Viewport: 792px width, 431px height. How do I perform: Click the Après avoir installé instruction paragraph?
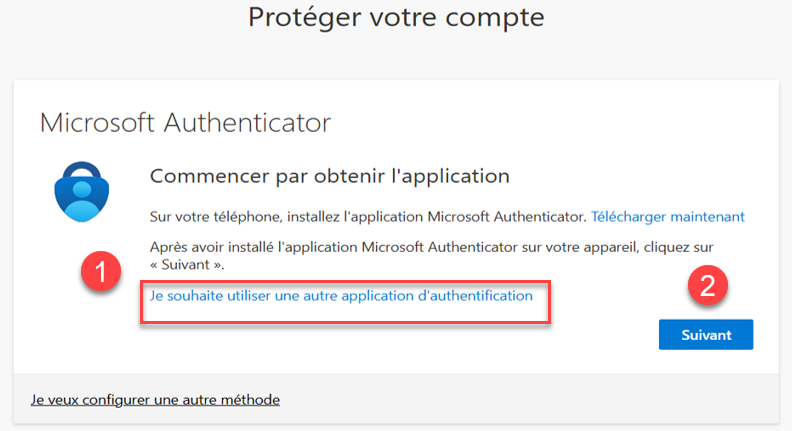point(431,256)
